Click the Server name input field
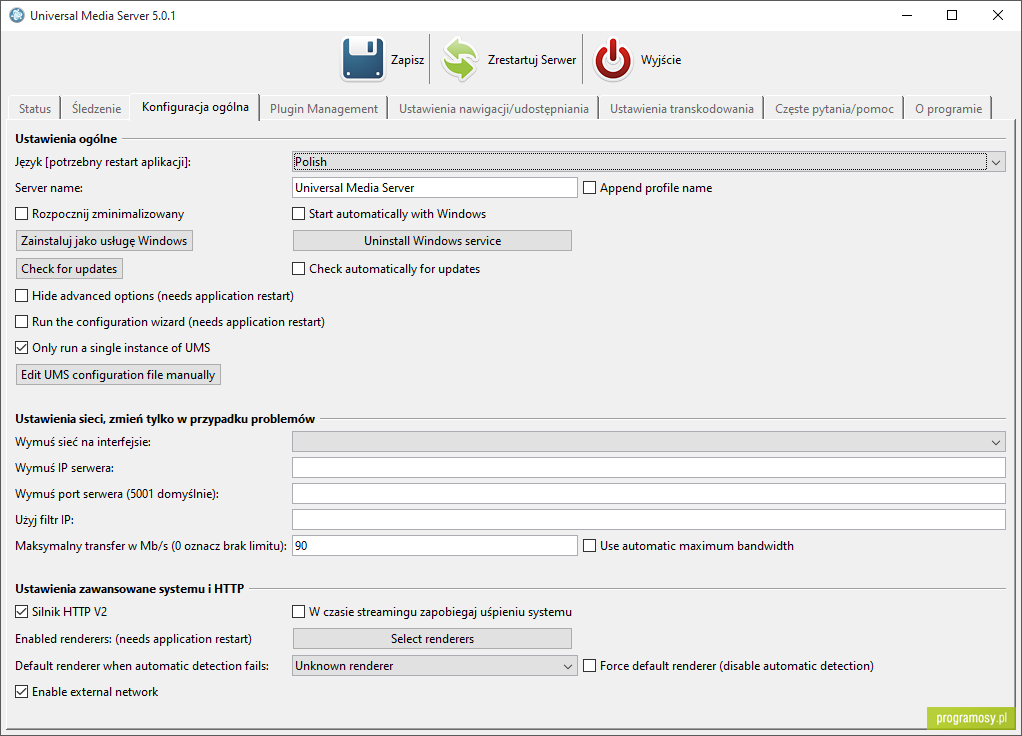The height and width of the screenshot is (736, 1022). (435, 188)
